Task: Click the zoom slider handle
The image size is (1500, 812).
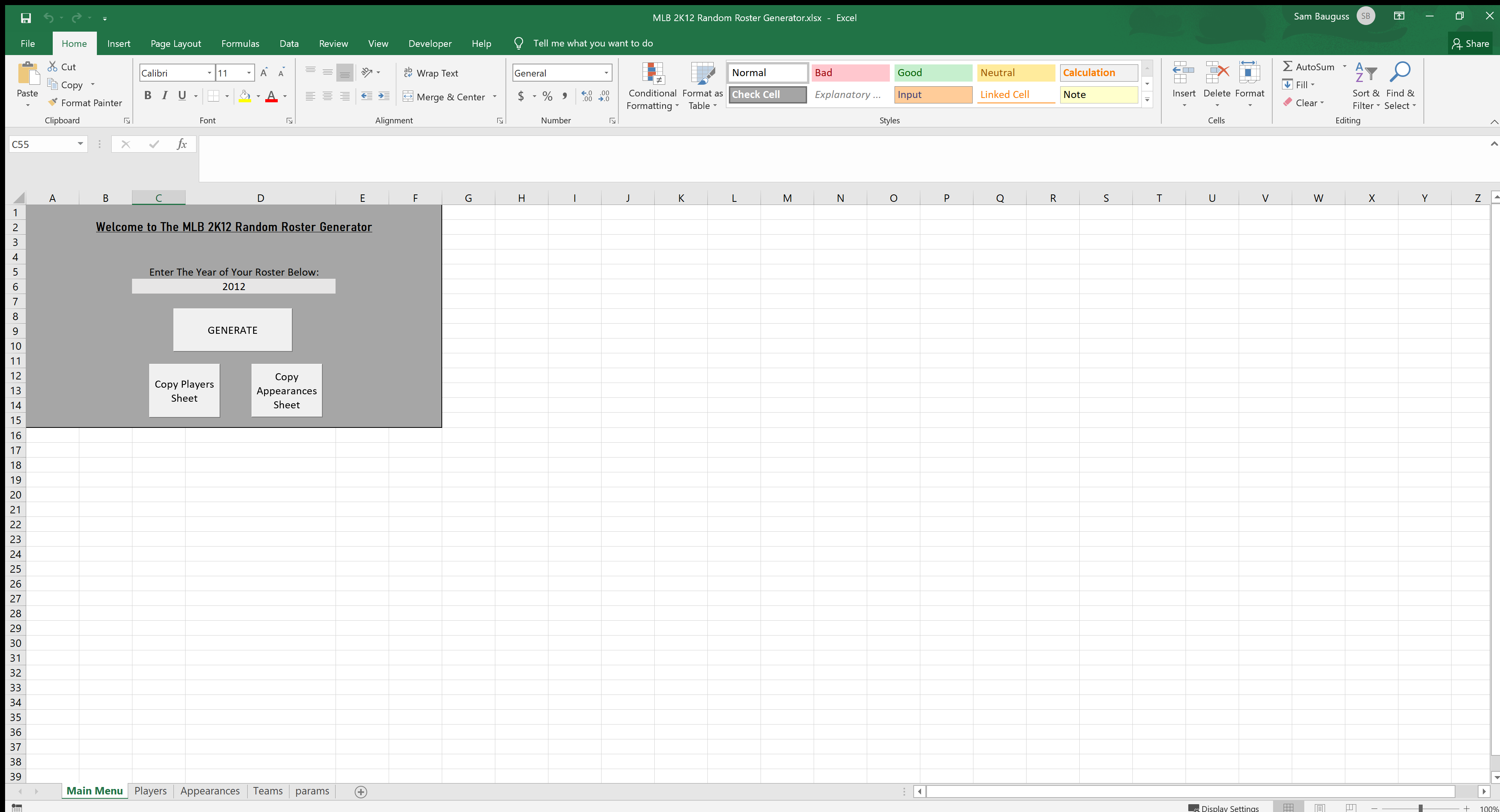Action: click(1420, 808)
